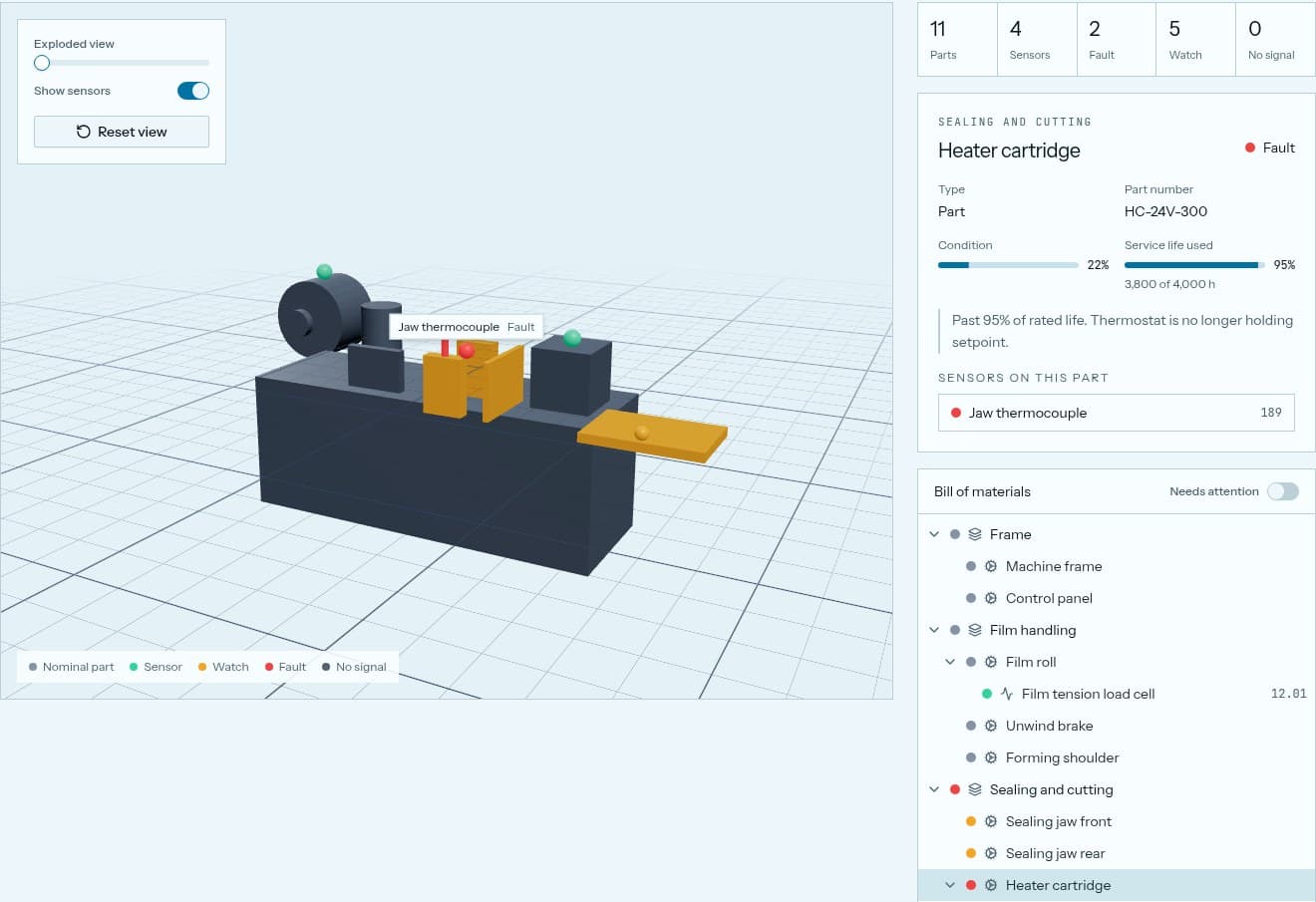Select Machine frame in bill of materials
The image size is (1316, 902).
[1117, 566]
